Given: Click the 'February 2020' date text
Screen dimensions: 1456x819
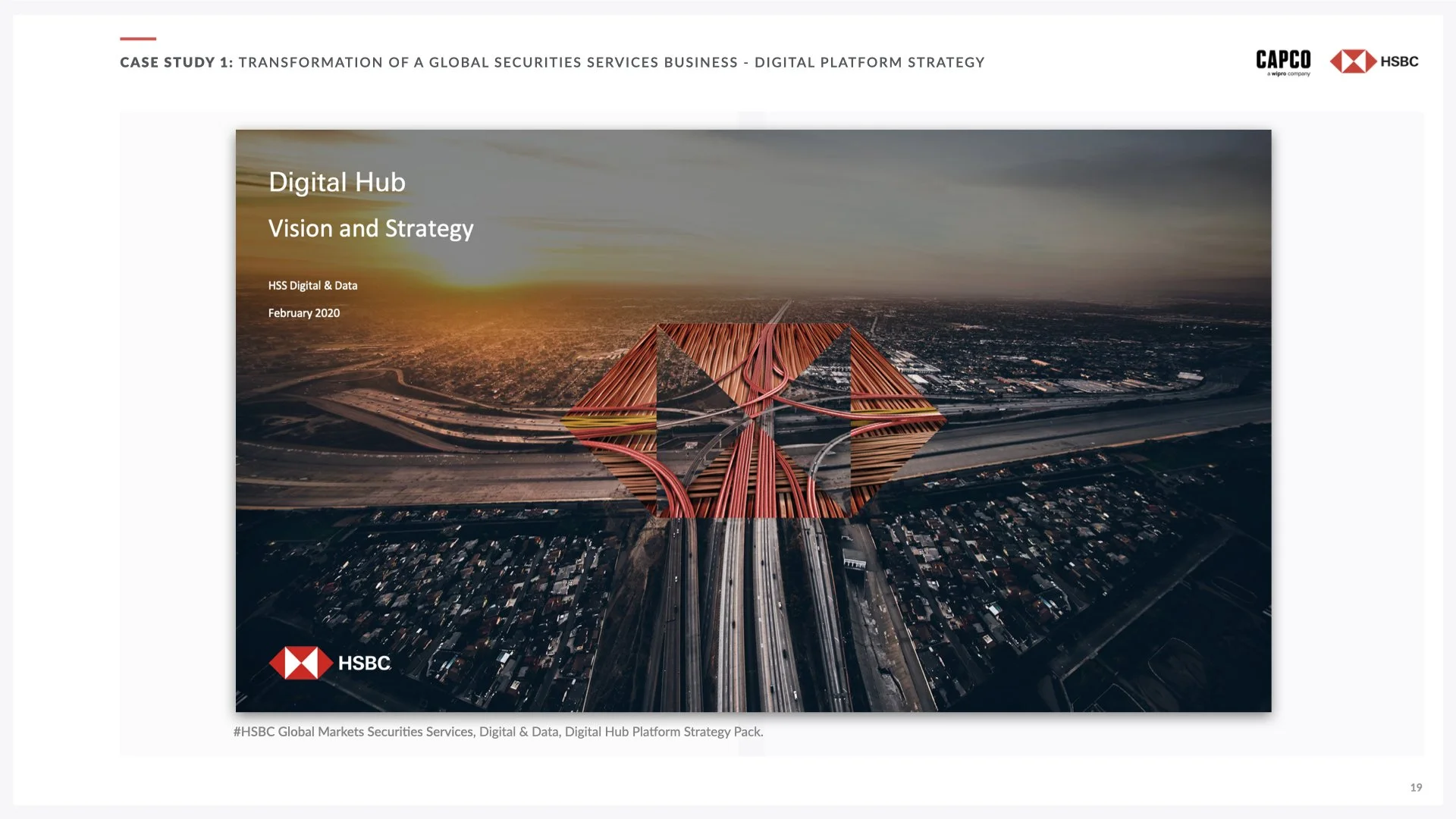Looking at the screenshot, I should tap(303, 313).
